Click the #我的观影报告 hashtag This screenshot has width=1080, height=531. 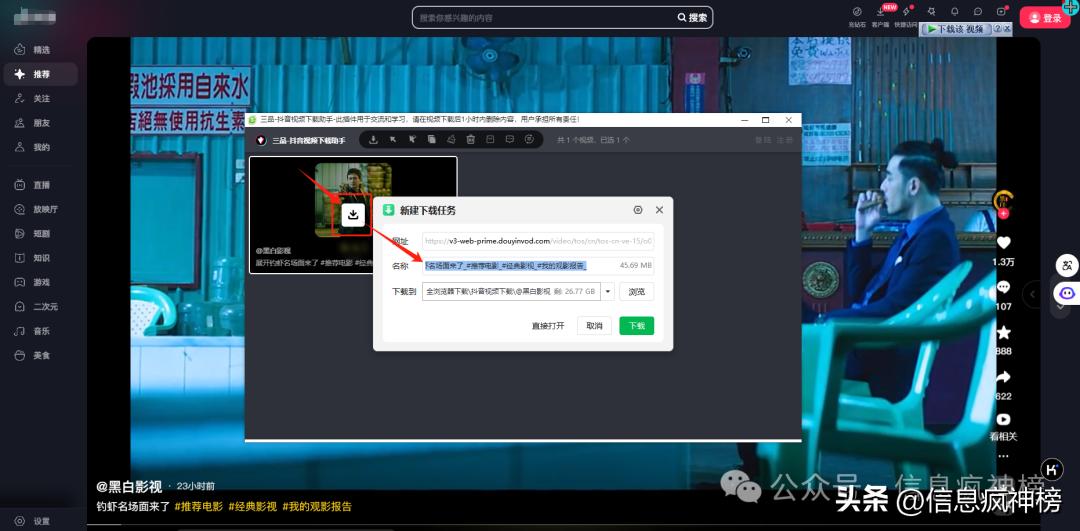click(x=317, y=507)
